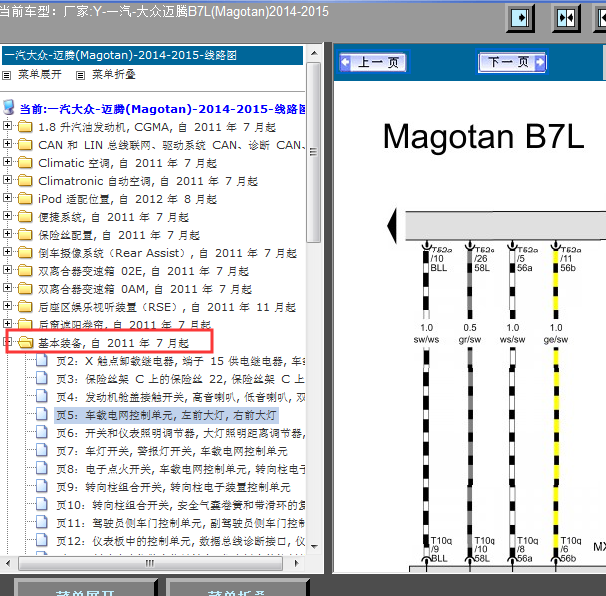Click open folder icon of 基本装备
Screen dimensions: 606x596
tap(26, 342)
